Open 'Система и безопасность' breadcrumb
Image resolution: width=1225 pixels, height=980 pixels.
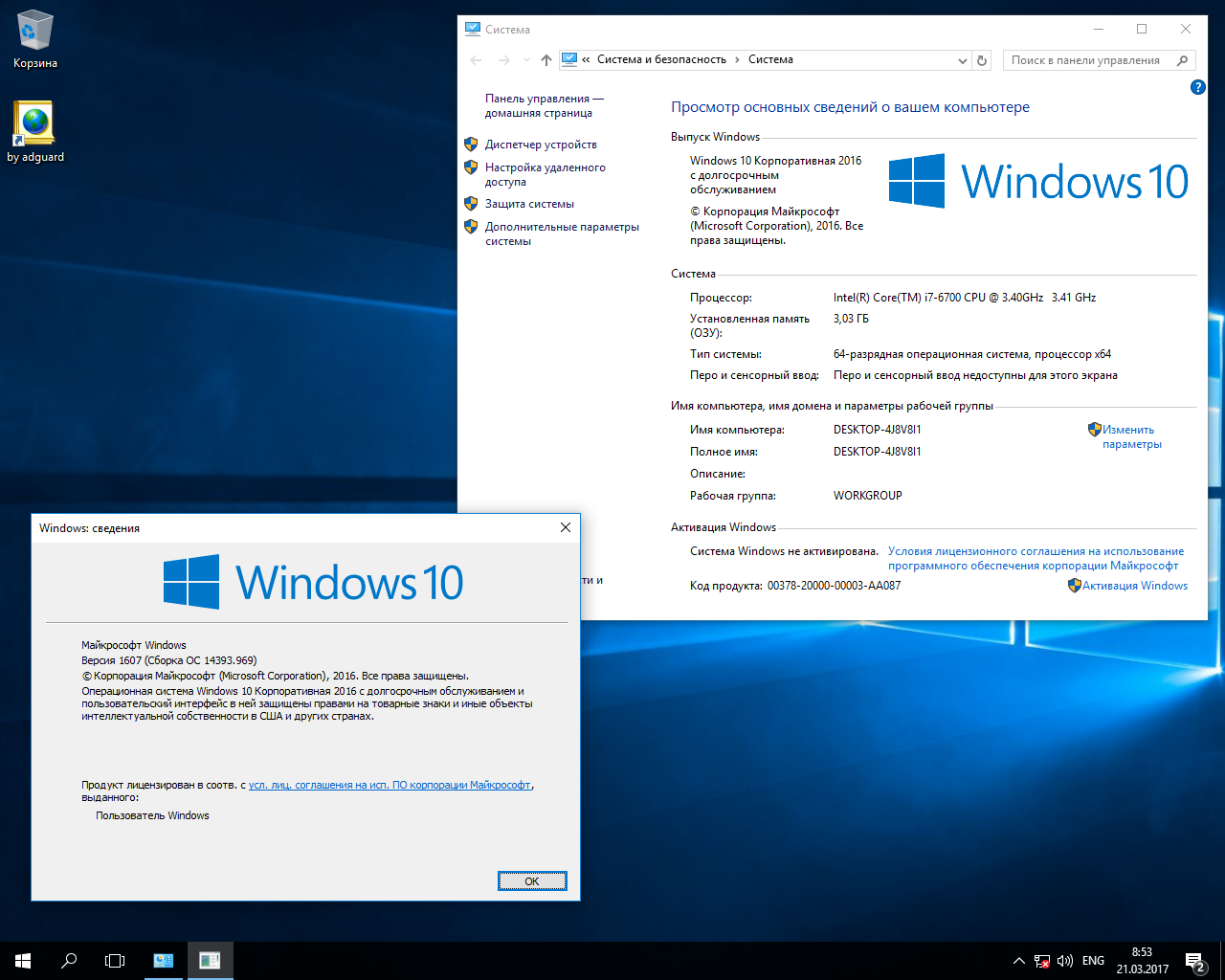661,59
